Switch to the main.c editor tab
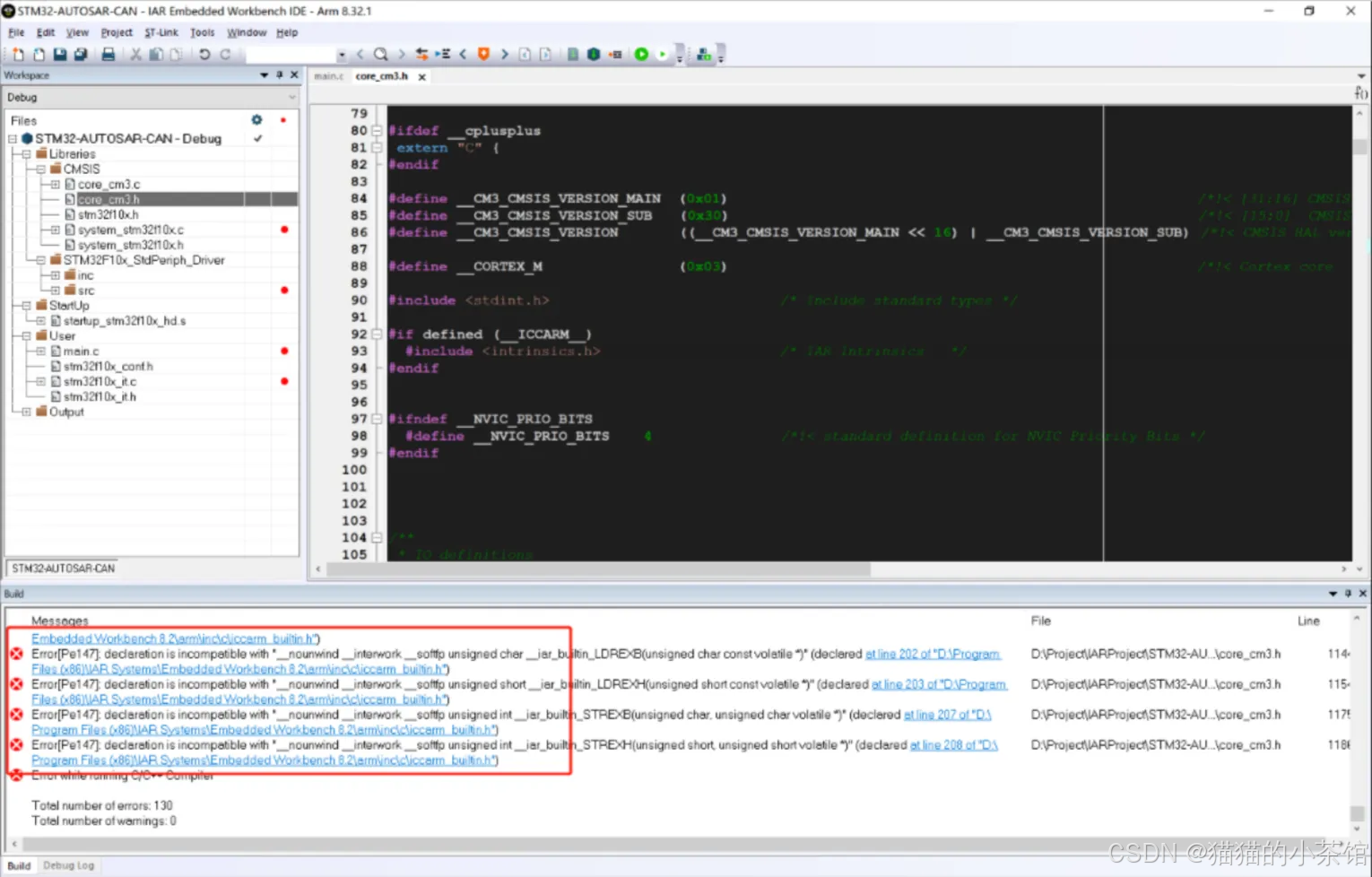Screen dimensions: 1372x877 click(x=328, y=76)
